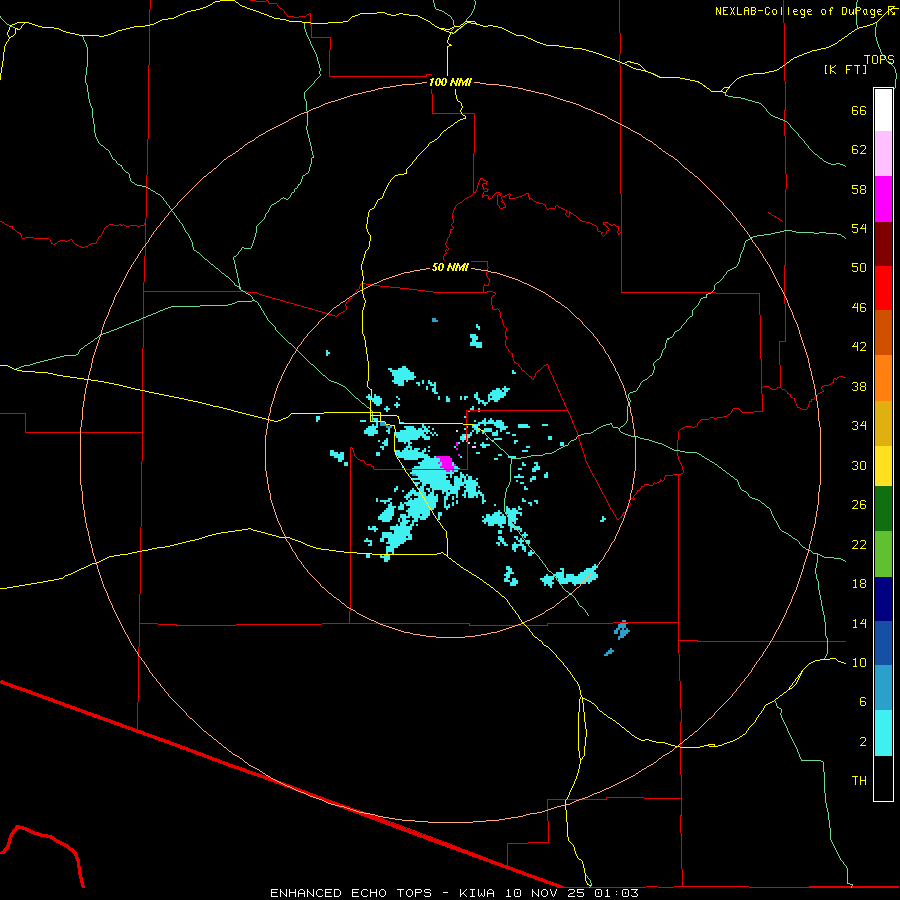
Task: Click the light blue swatch between 6 and 10
Action: tap(883, 688)
